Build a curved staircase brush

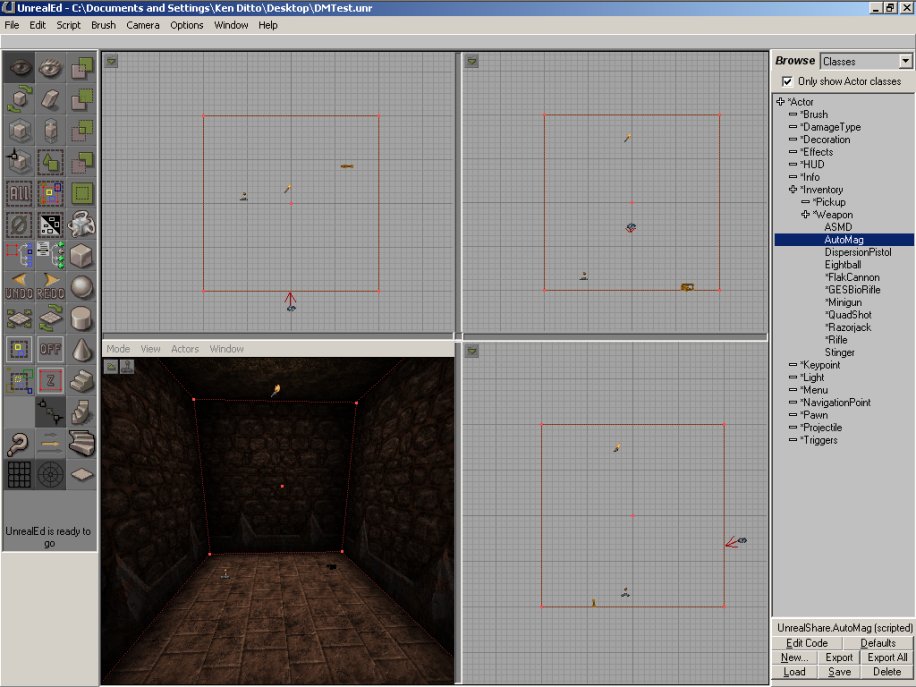(x=82, y=443)
